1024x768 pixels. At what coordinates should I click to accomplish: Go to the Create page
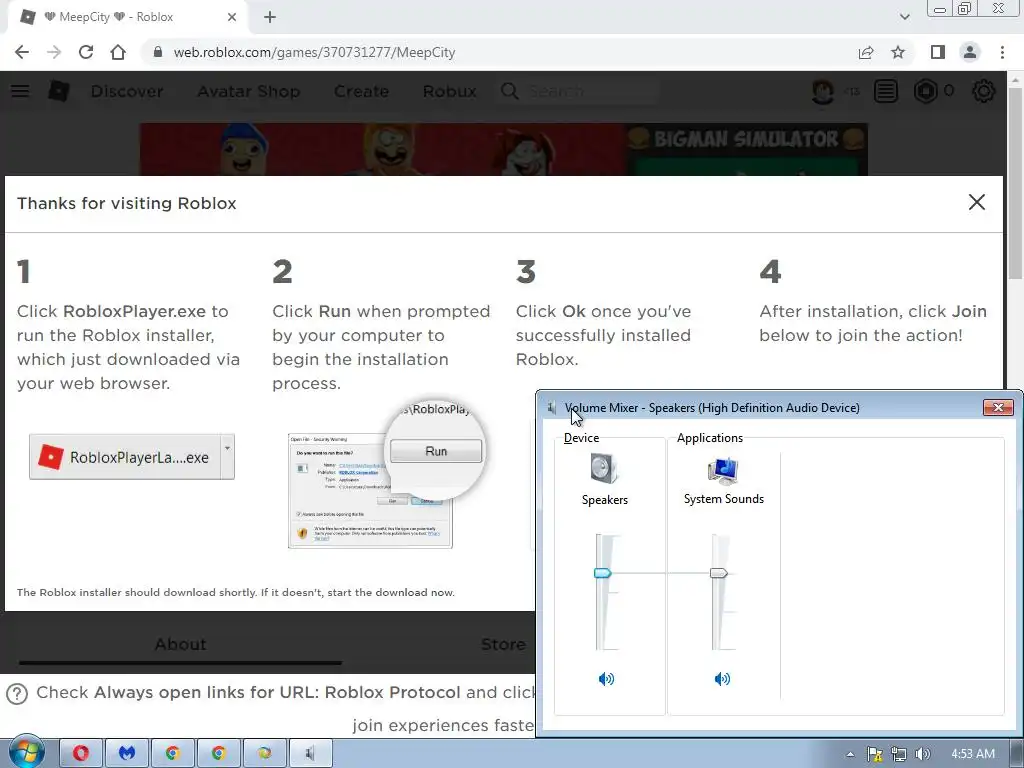[361, 91]
